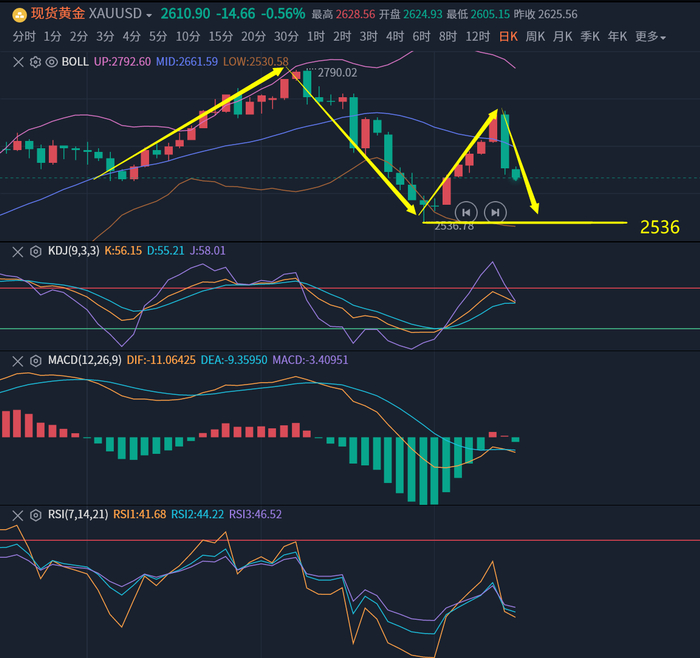Viewport: 700px width, 658px height.
Task: Select the 2时 timeframe
Action: point(342,37)
